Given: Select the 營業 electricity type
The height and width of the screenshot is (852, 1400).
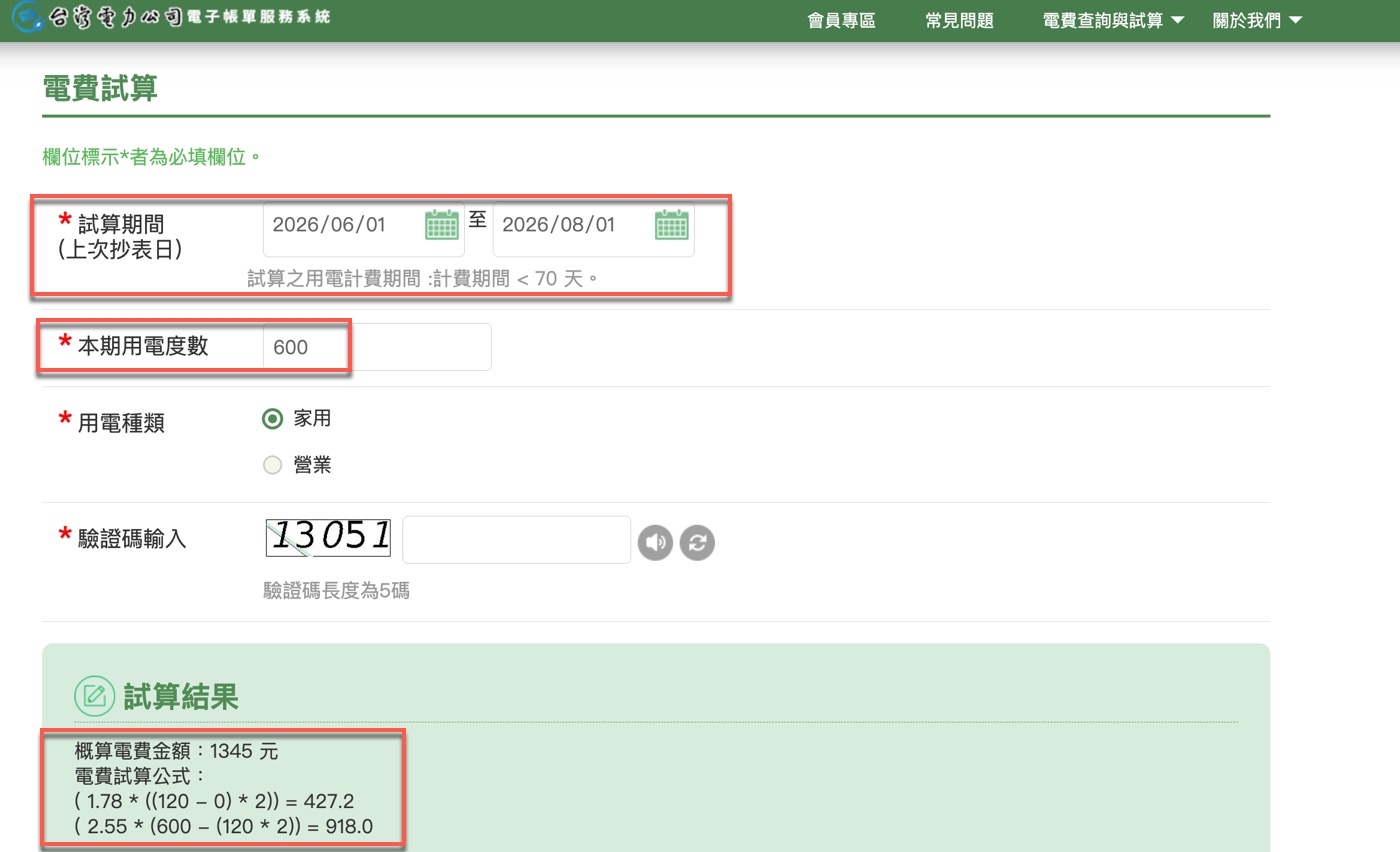Looking at the screenshot, I should [272, 464].
